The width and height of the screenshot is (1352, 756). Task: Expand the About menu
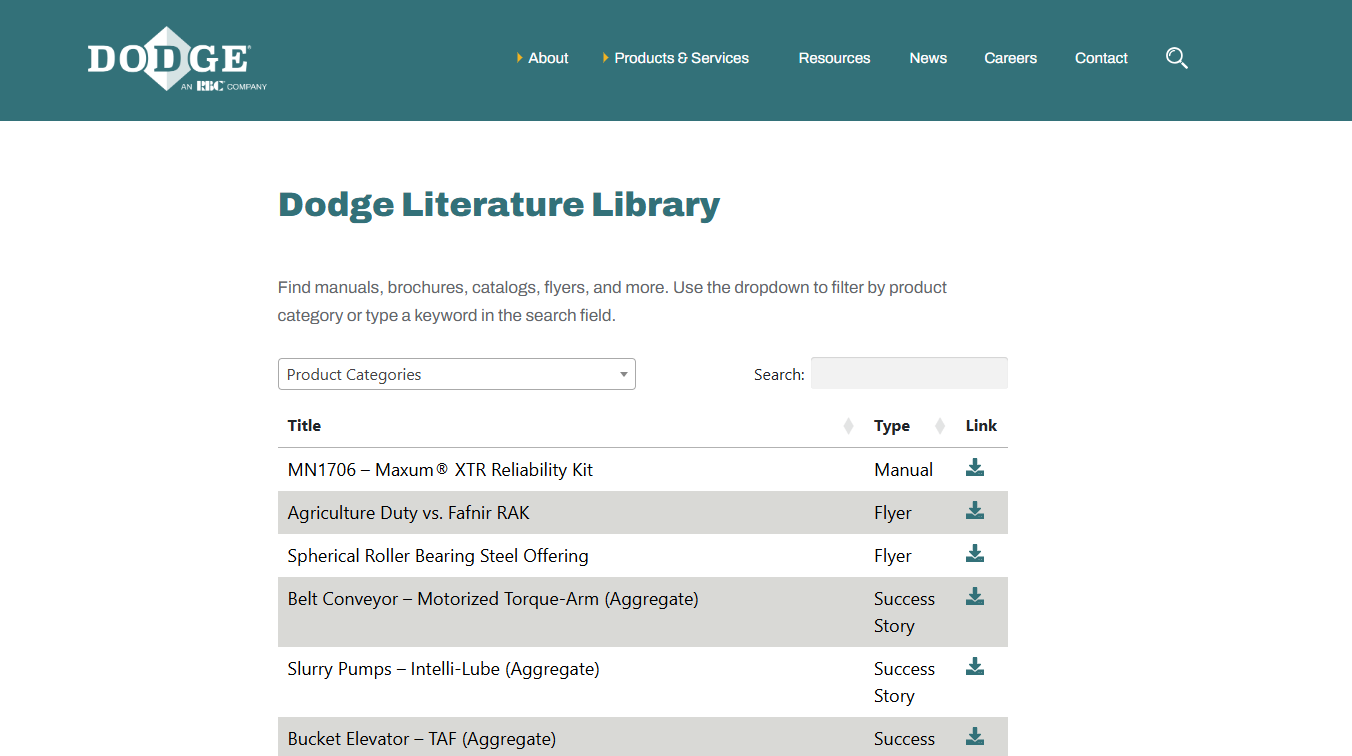(x=543, y=58)
